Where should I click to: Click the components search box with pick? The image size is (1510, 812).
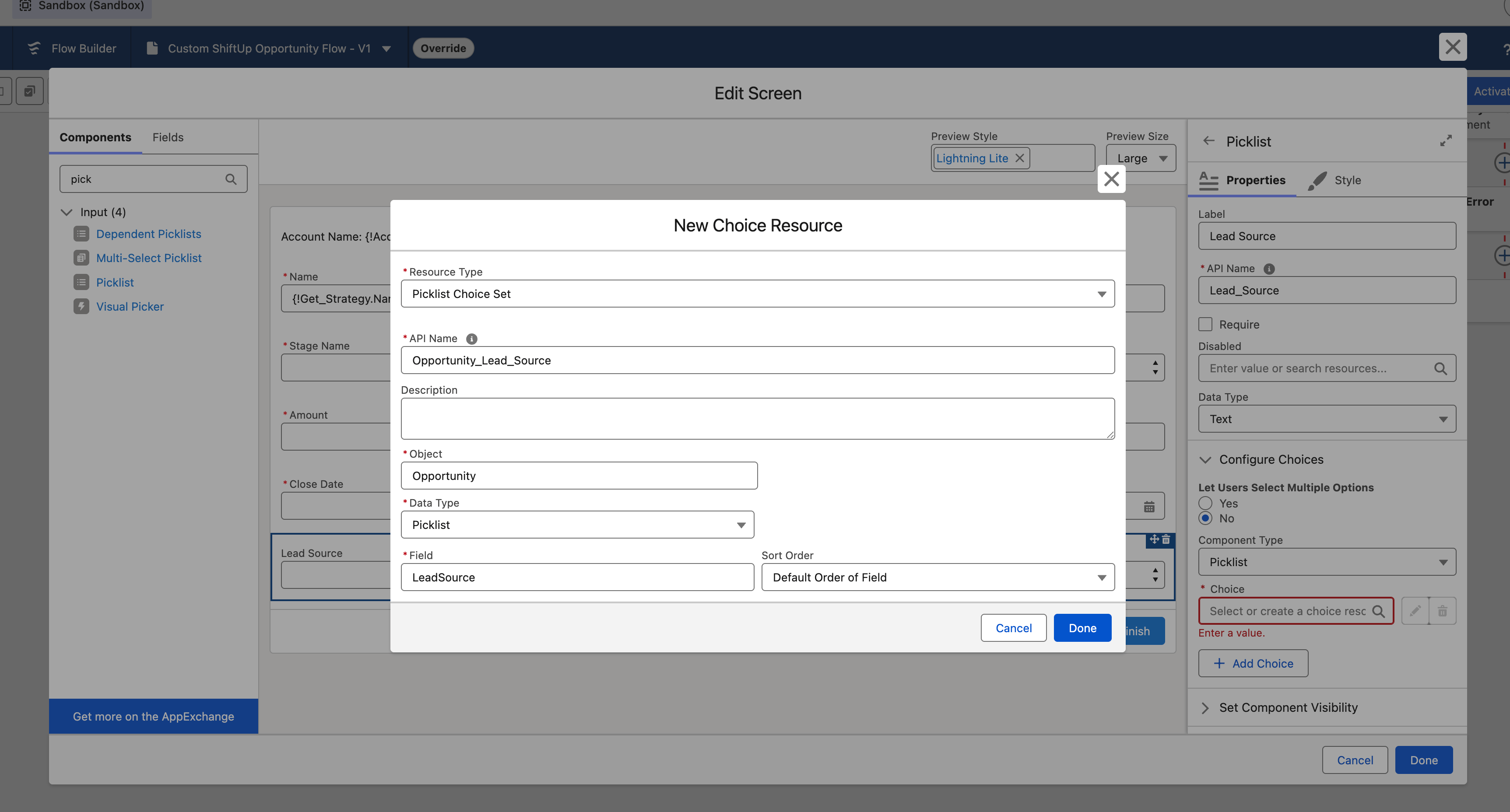coord(153,179)
